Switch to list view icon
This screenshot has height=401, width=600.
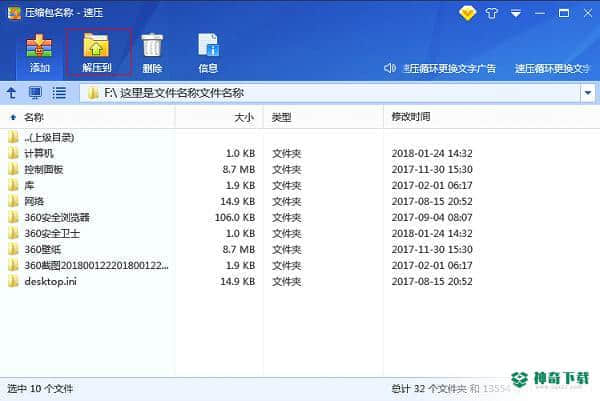coord(59,93)
